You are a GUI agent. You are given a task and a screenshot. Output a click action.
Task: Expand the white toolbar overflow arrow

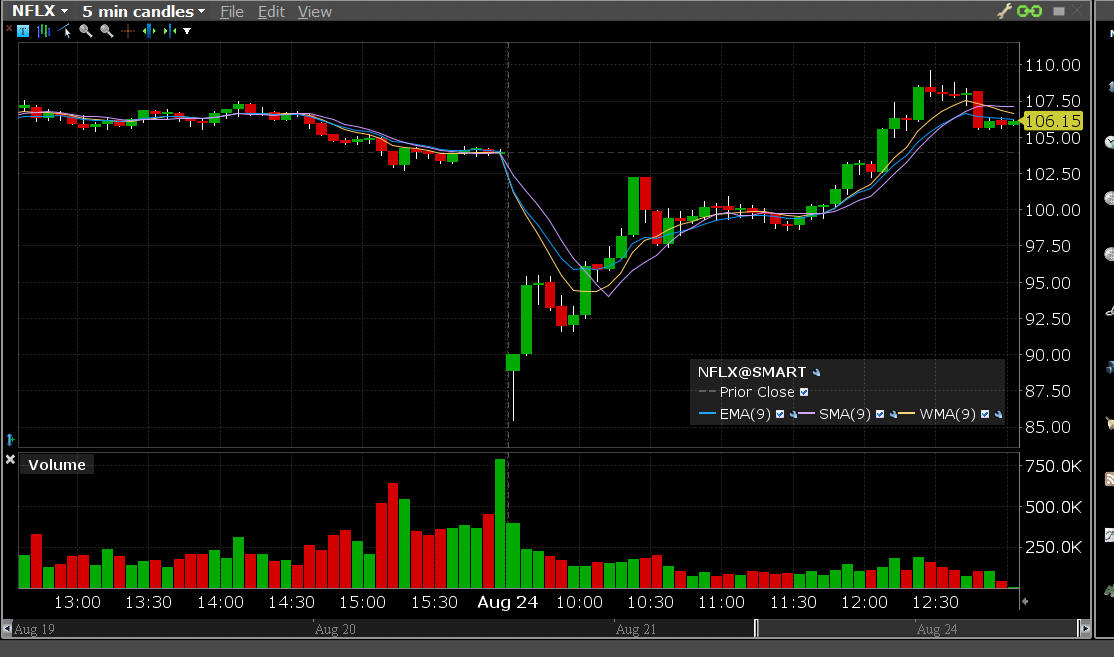187,31
